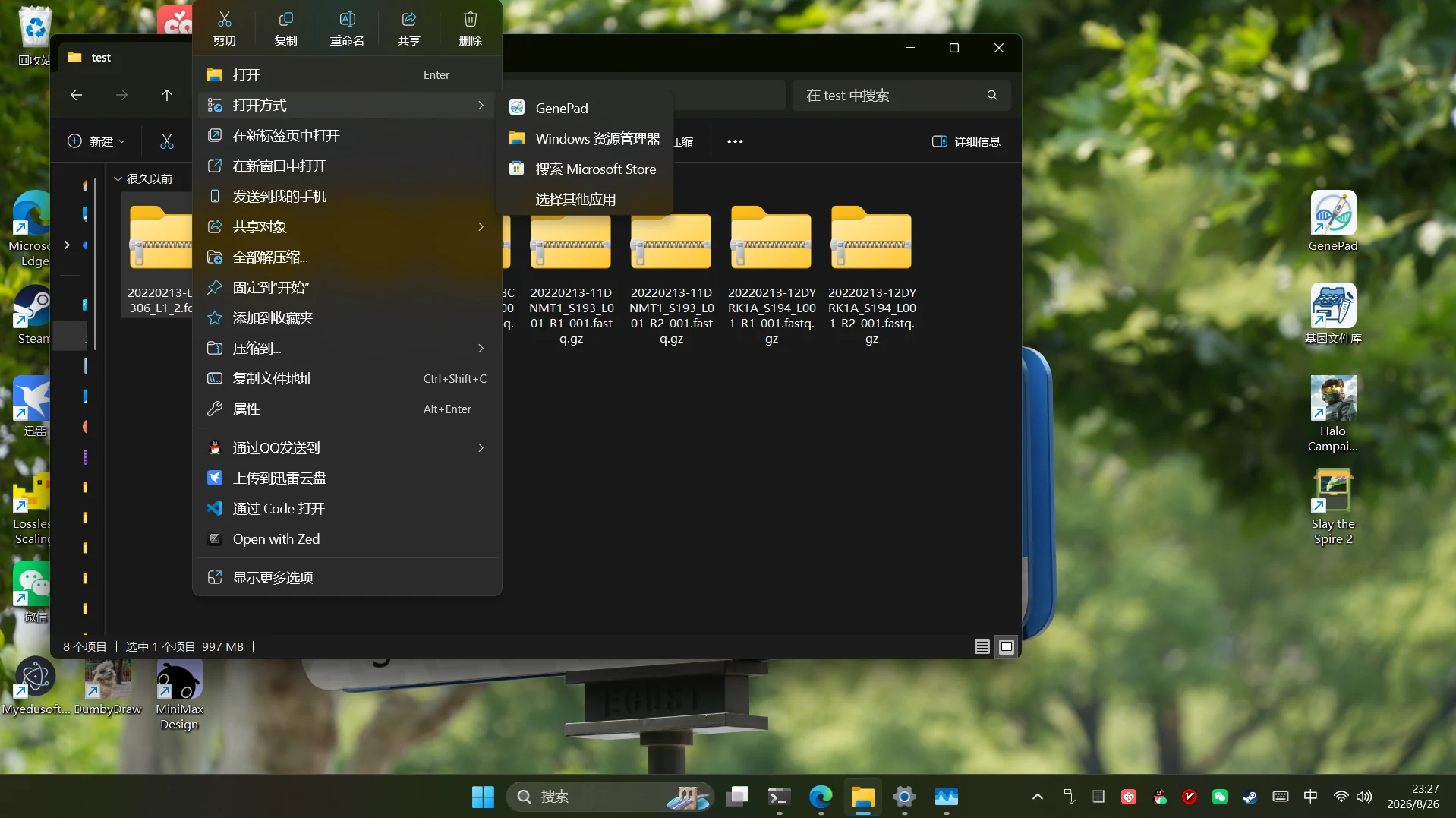Select 选择其他应用 in submenu

585,199
